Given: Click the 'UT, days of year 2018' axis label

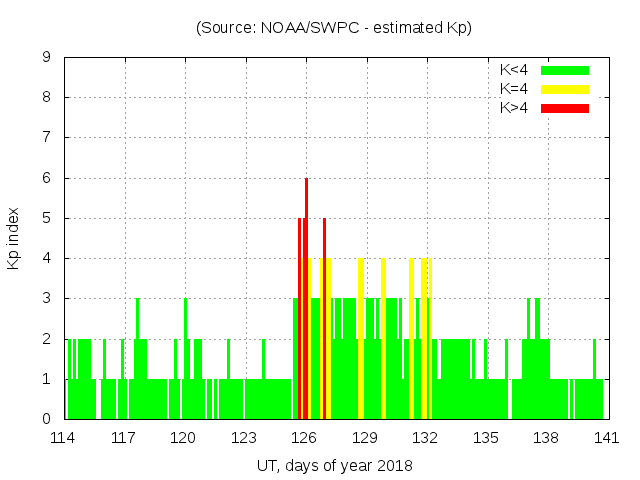Looking at the screenshot, I should (x=333, y=465).
